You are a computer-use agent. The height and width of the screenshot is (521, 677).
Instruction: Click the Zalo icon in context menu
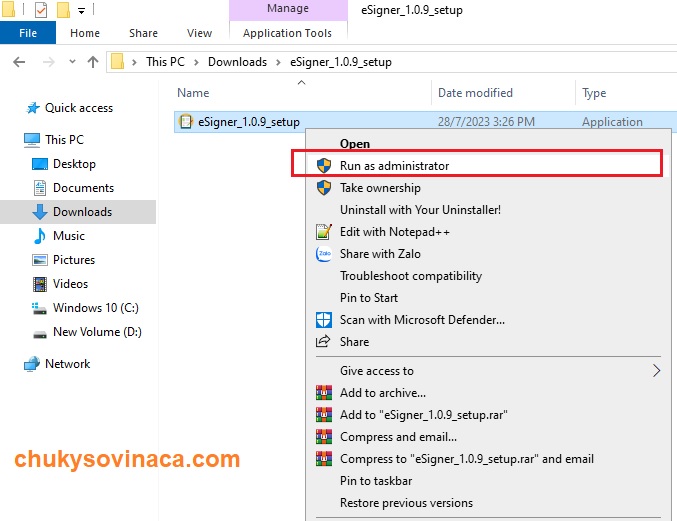click(x=324, y=254)
